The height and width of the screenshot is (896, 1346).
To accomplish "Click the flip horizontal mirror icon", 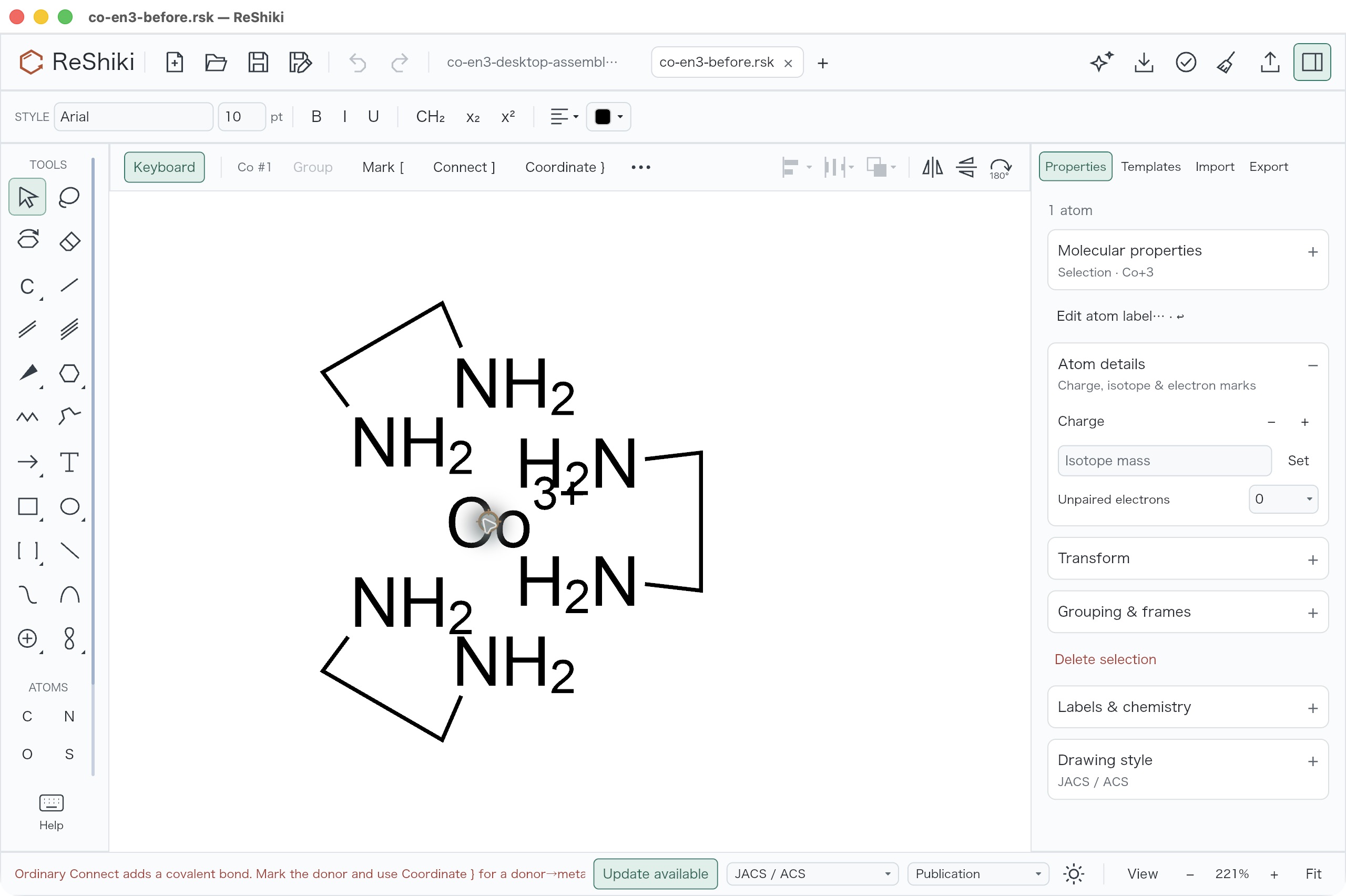I will tap(932, 167).
